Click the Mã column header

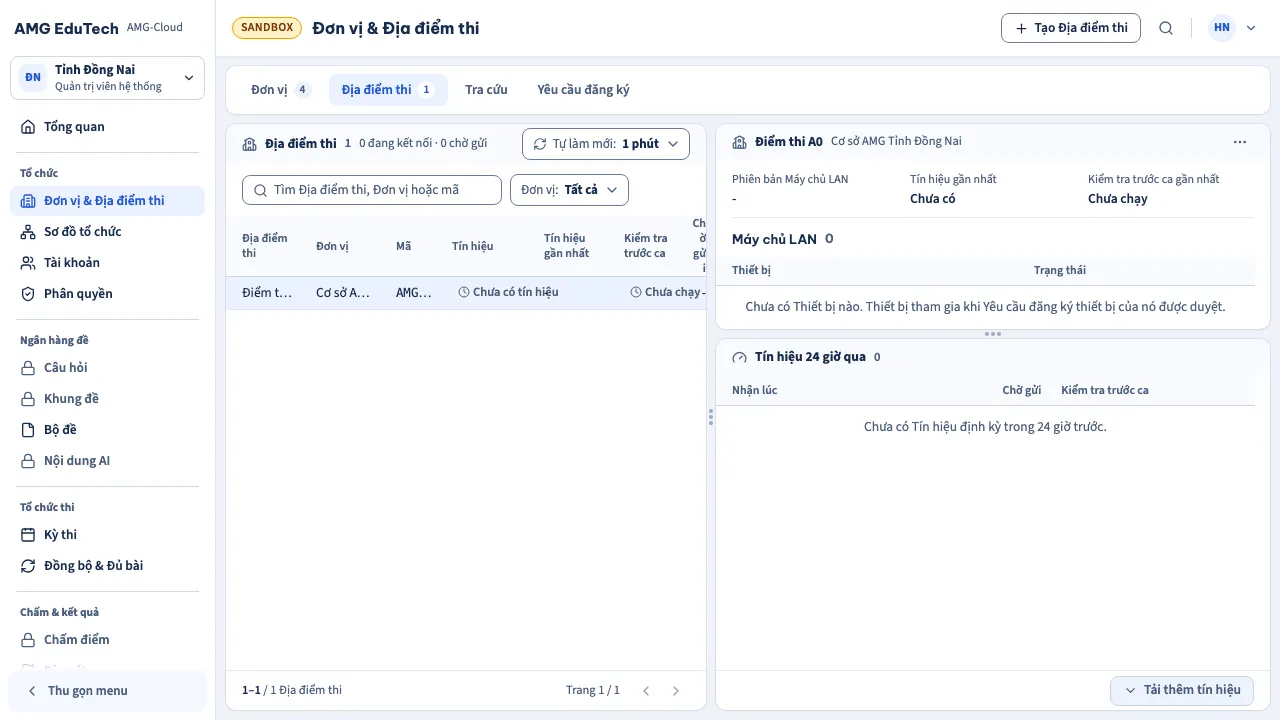pos(403,246)
